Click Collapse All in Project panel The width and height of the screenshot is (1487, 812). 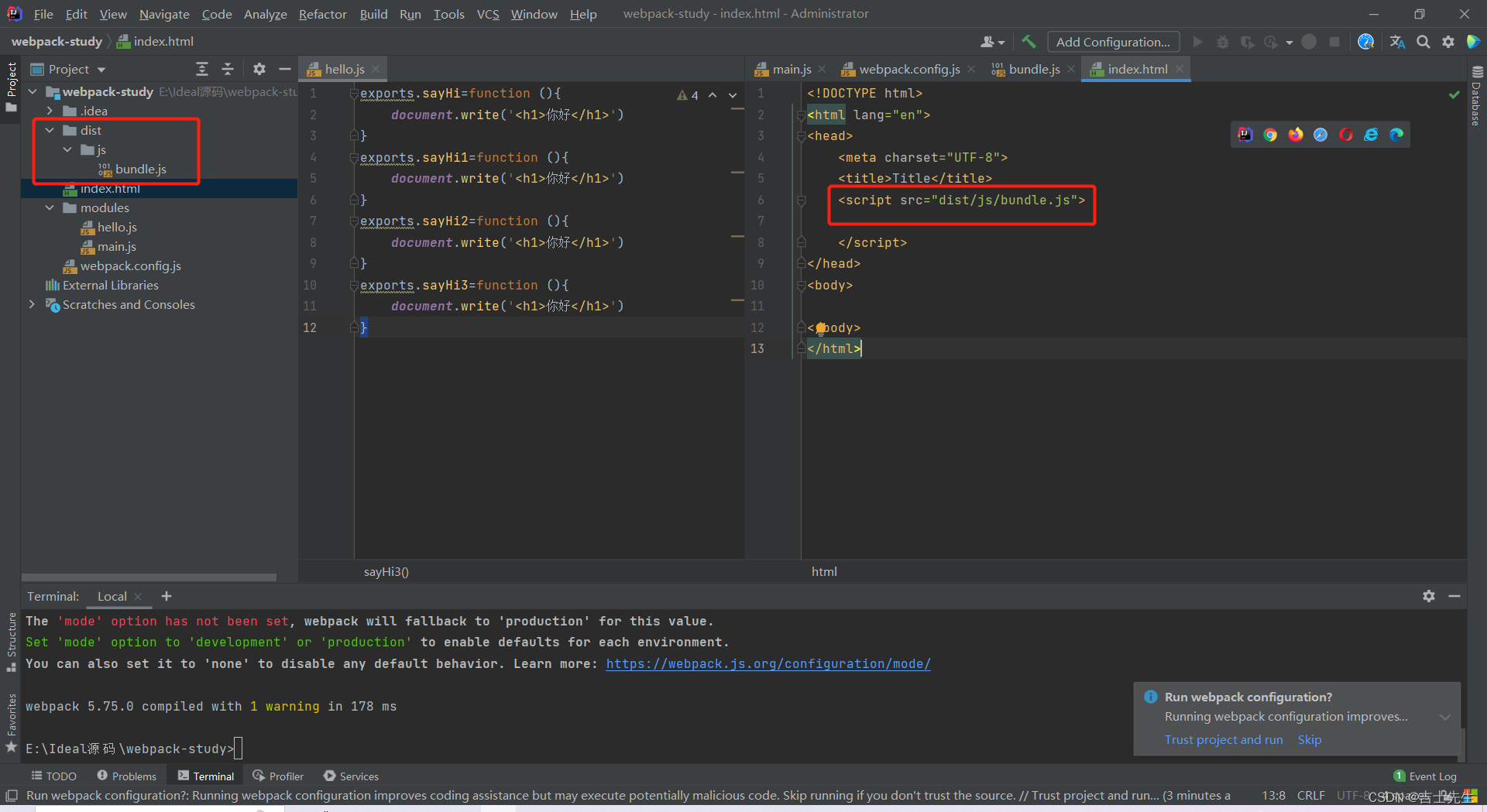[x=228, y=69]
